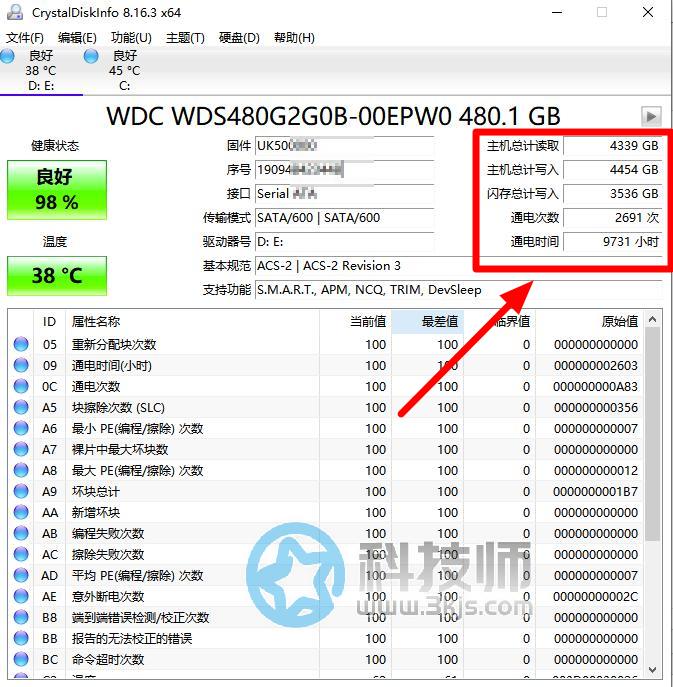Click status dot of AA 新增坏块 row

(21, 513)
